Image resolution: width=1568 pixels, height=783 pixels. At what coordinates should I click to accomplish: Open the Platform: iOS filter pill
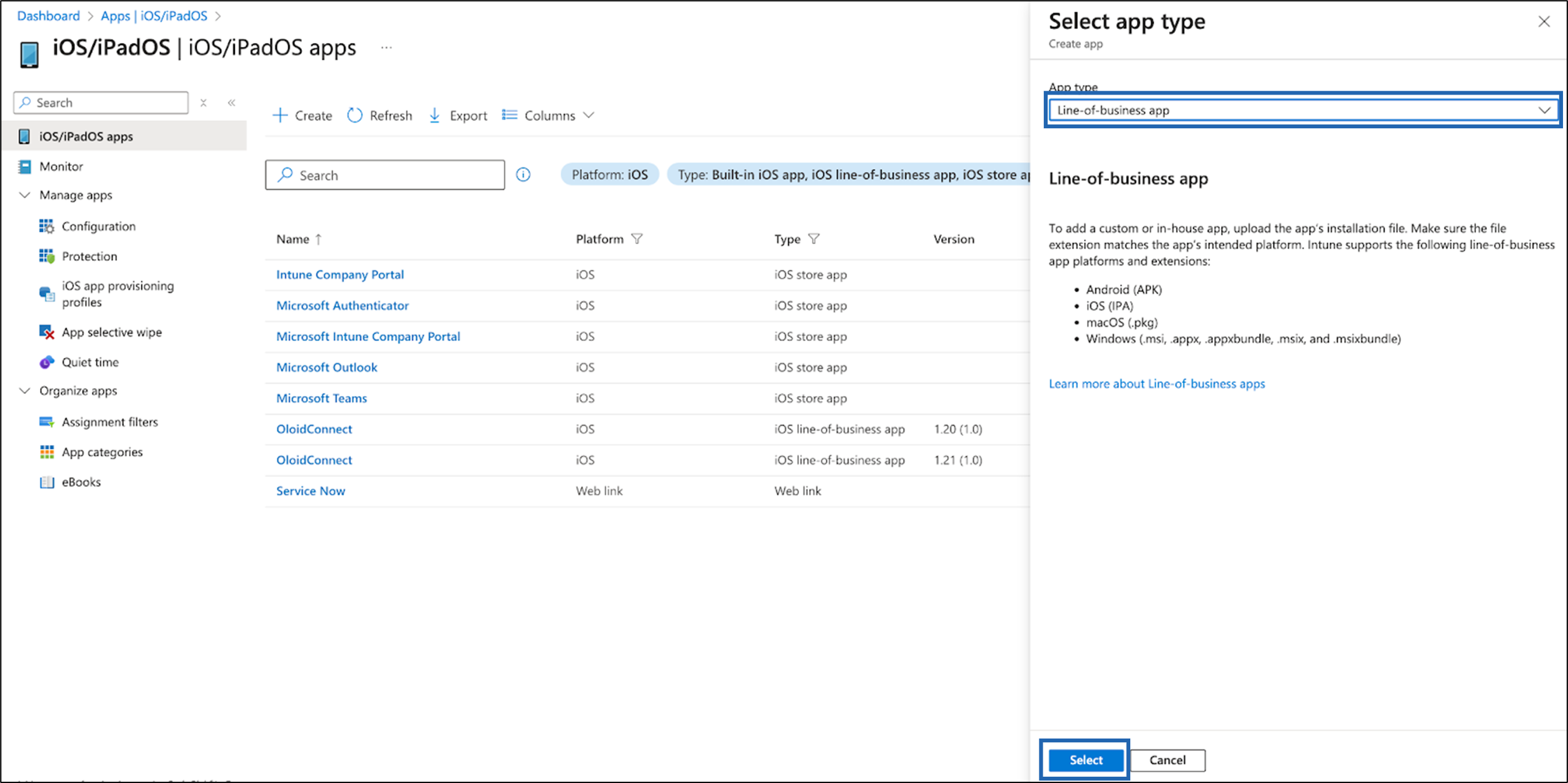point(610,175)
